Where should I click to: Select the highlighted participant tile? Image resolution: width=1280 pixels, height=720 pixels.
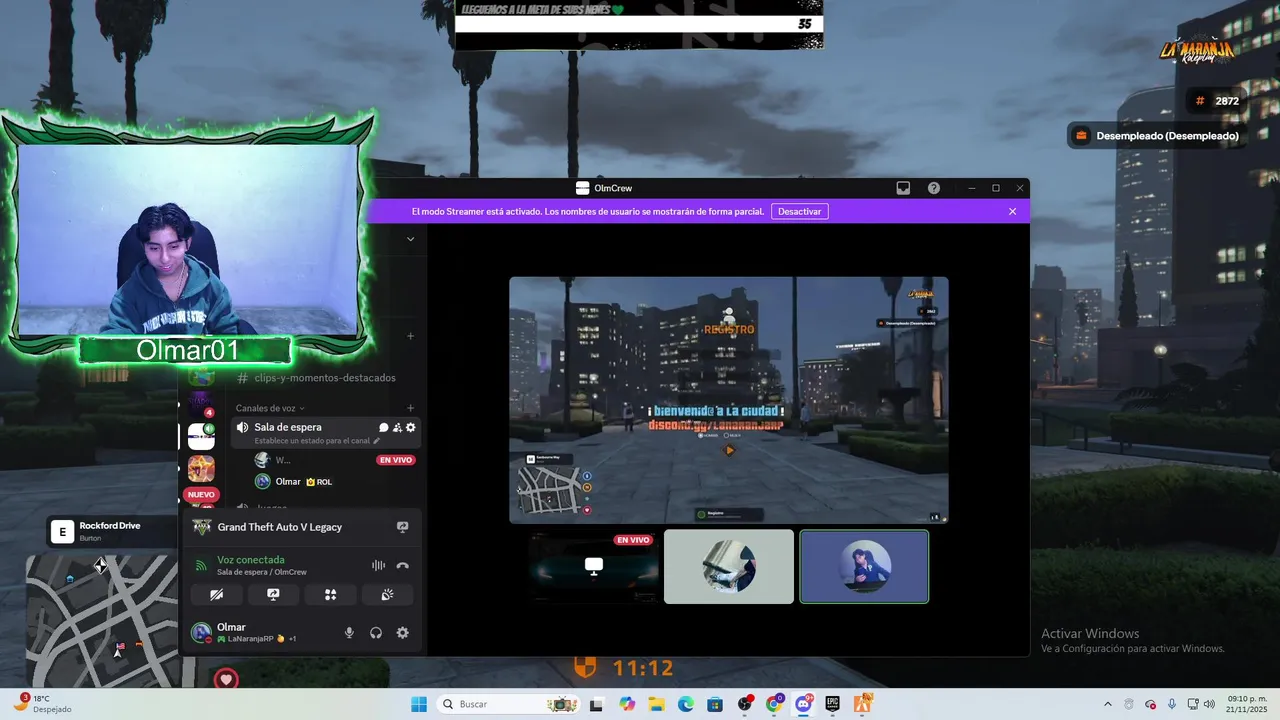[864, 566]
